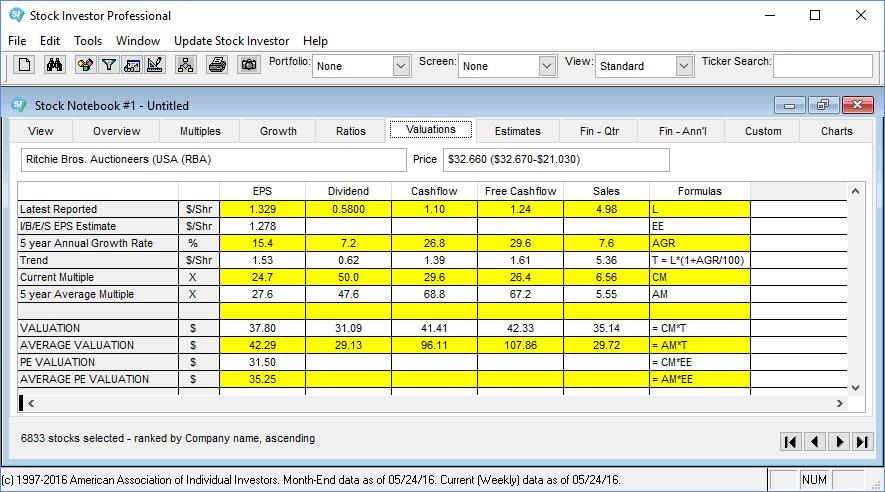Open the Update Stock Investor menu
This screenshot has width=885, height=492.
231,41
